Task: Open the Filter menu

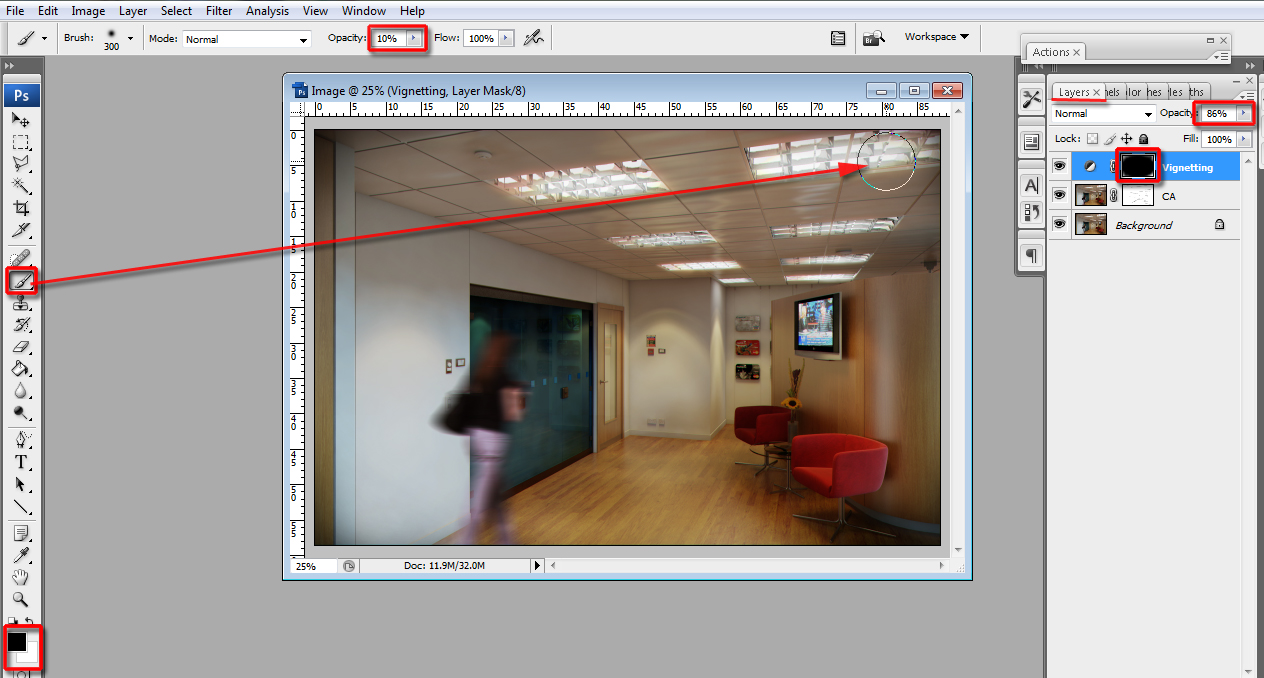Action: [218, 11]
